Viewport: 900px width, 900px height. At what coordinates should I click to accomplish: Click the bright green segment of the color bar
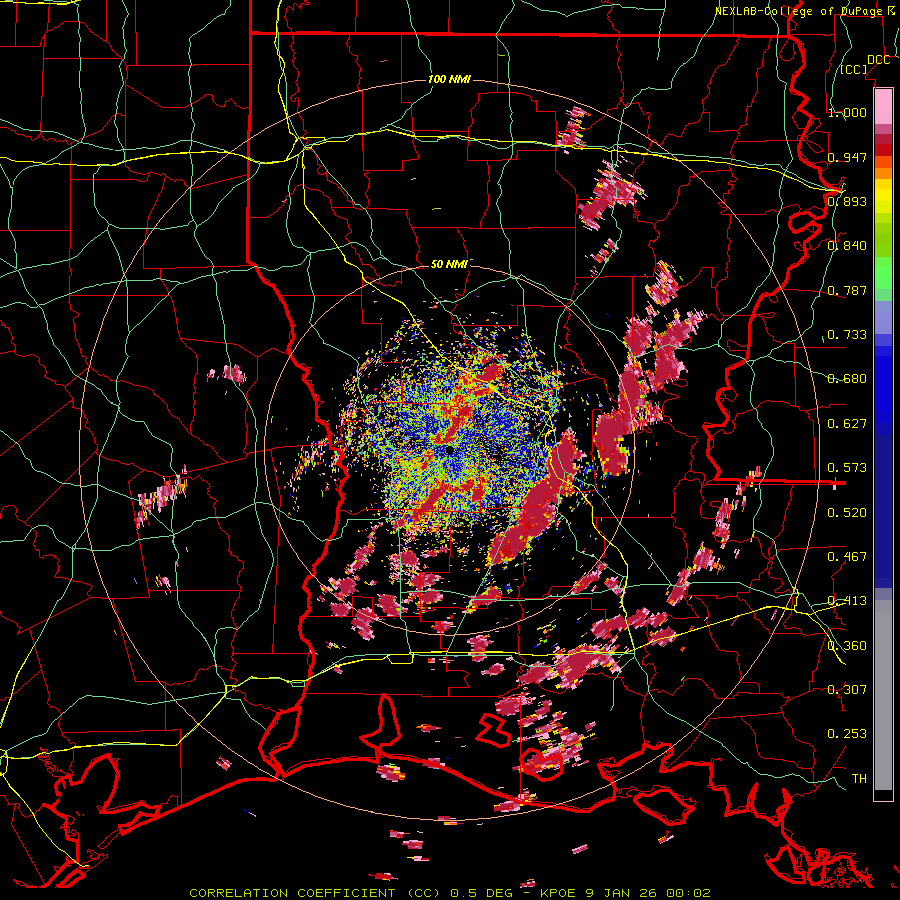point(883,273)
